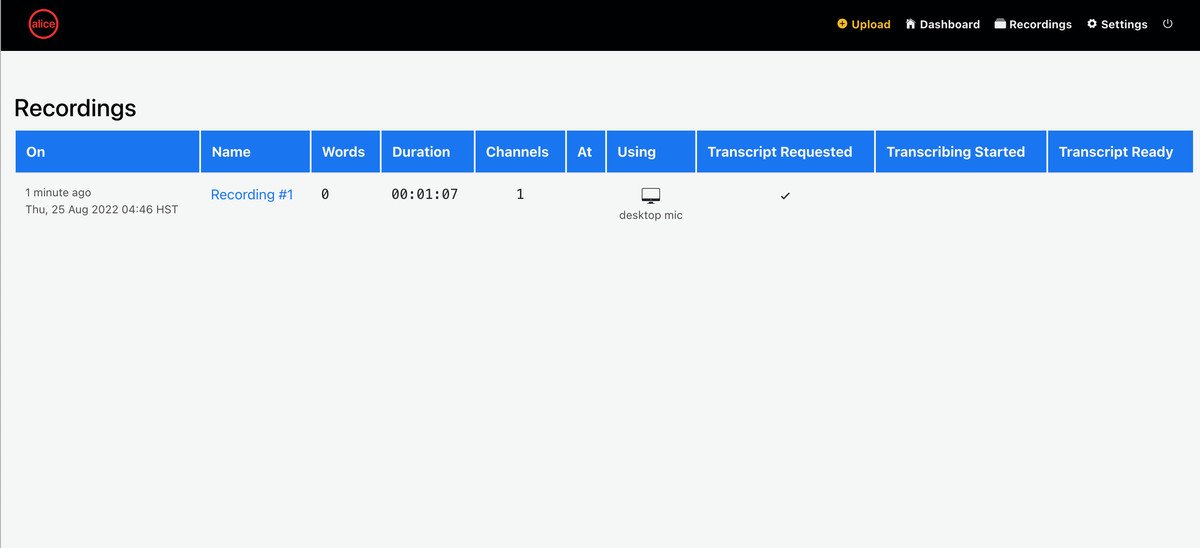Click the Transcript Requested checkmark
Screen dimensions: 1200x548
point(785,196)
